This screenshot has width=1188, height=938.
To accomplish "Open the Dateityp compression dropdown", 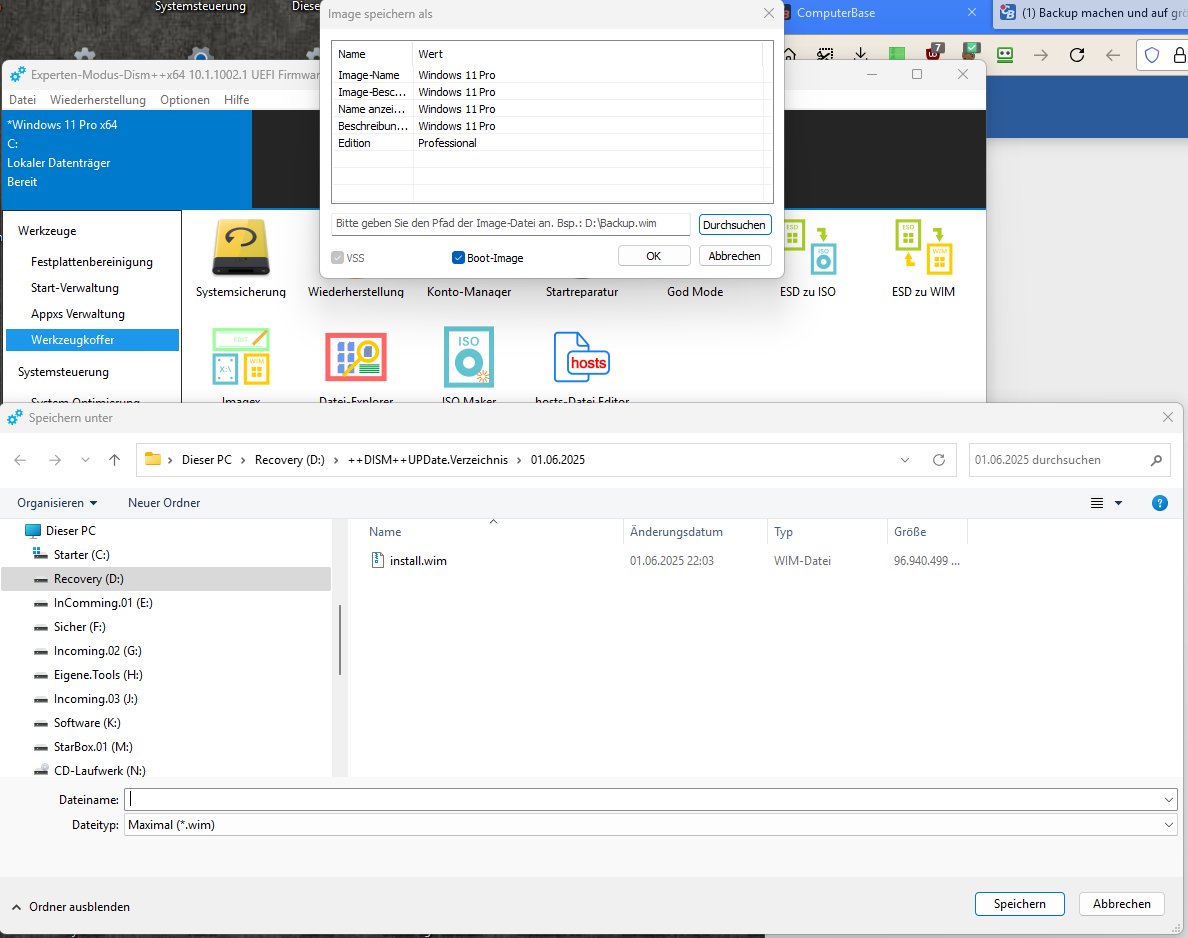I will 1168,825.
